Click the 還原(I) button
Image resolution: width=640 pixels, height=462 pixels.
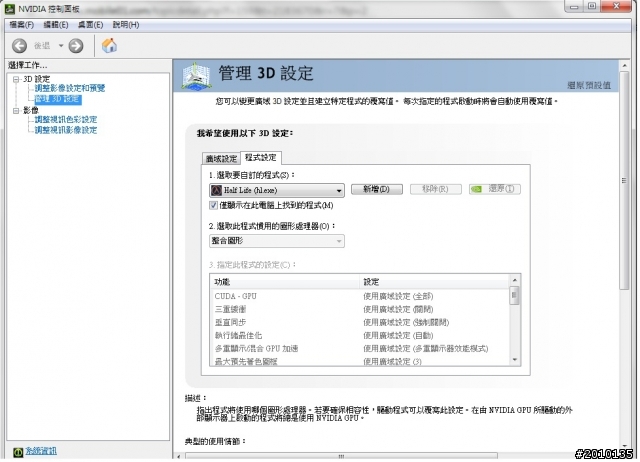495,189
